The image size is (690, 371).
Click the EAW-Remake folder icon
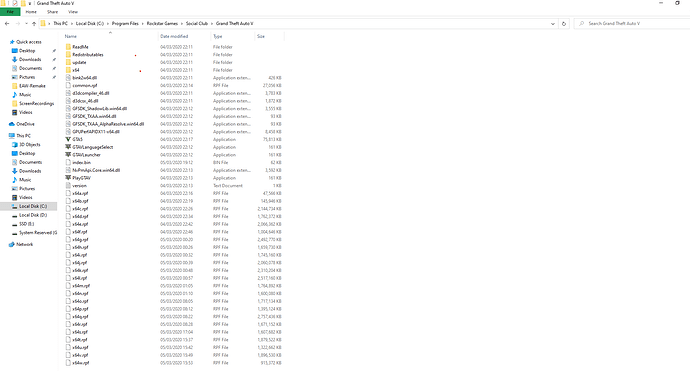15,86
